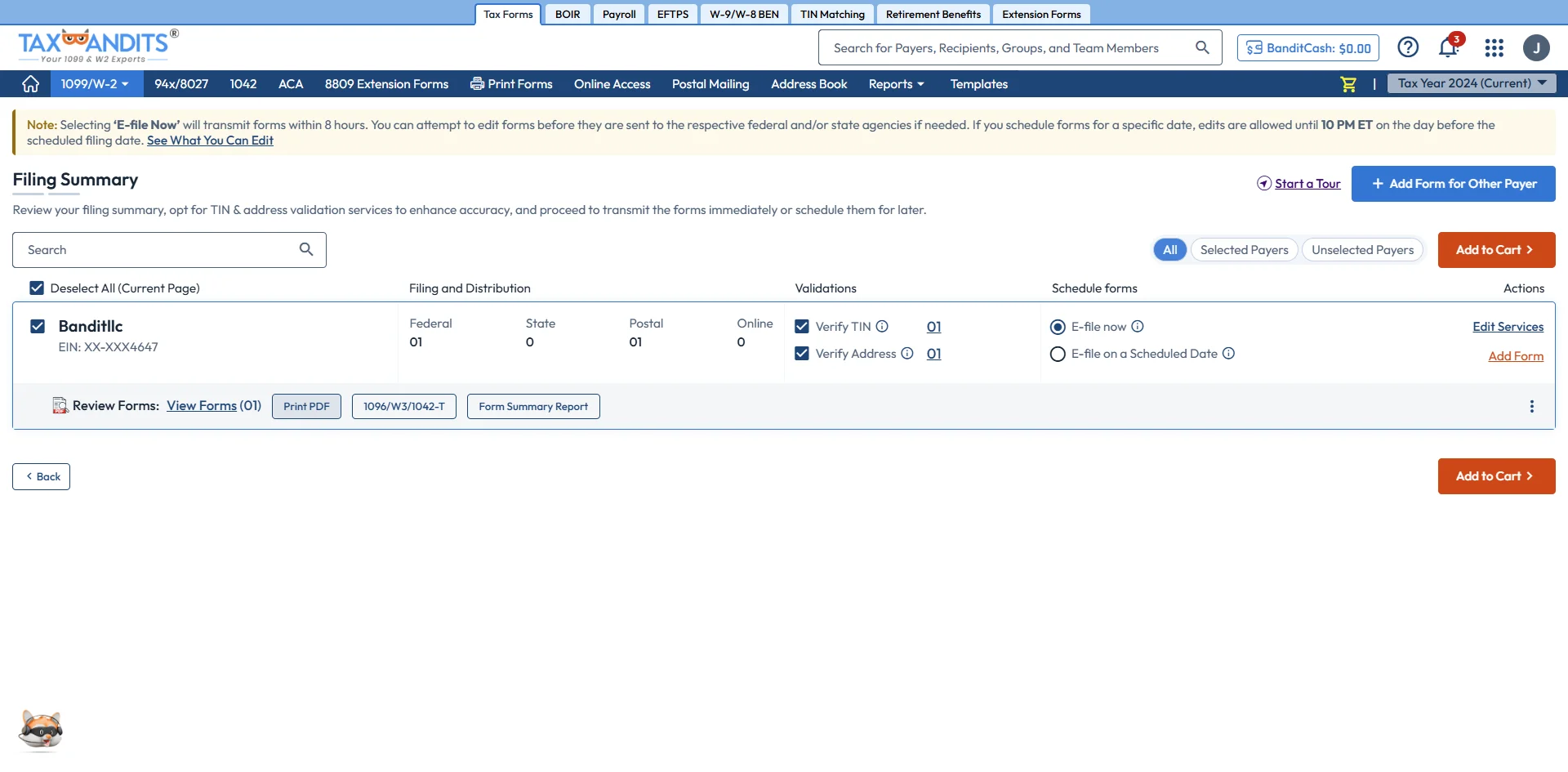Open See What You Can Edit link
1568x772 pixels.
coord(210,141)
